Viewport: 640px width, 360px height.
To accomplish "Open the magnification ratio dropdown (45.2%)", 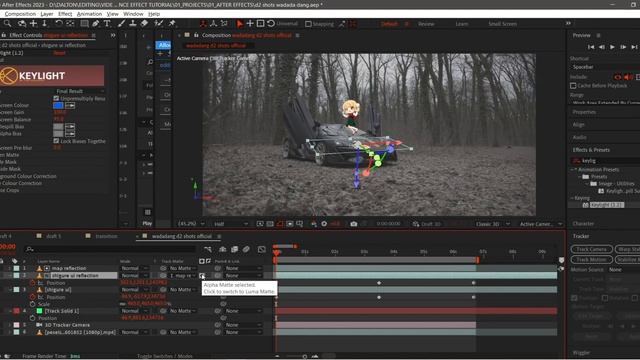I will click(191, 224).
